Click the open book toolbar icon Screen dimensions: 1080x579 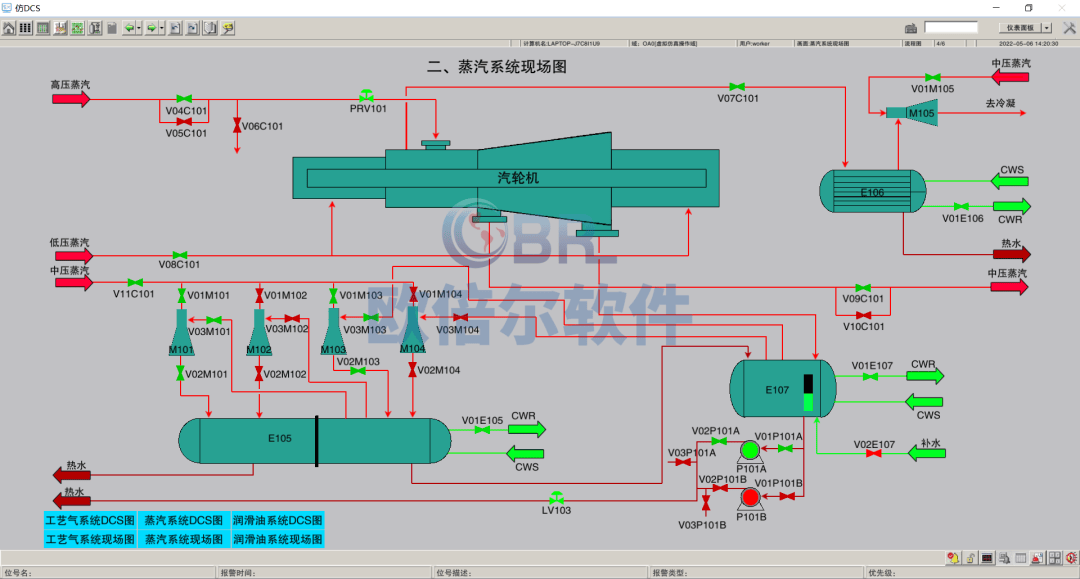tap(210, 28)
